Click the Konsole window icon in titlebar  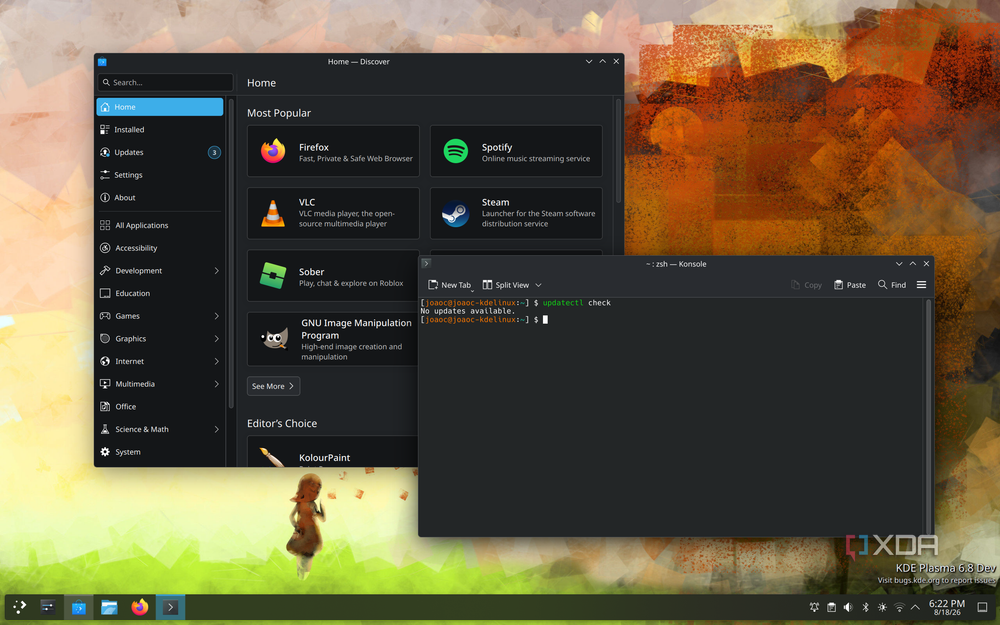426,263
